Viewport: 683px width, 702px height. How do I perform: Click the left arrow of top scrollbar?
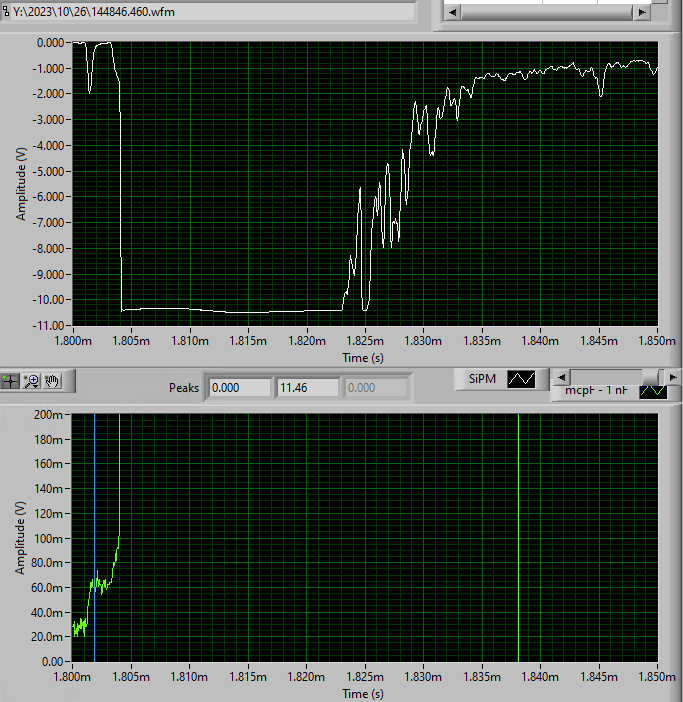click(x=452, y=12)
